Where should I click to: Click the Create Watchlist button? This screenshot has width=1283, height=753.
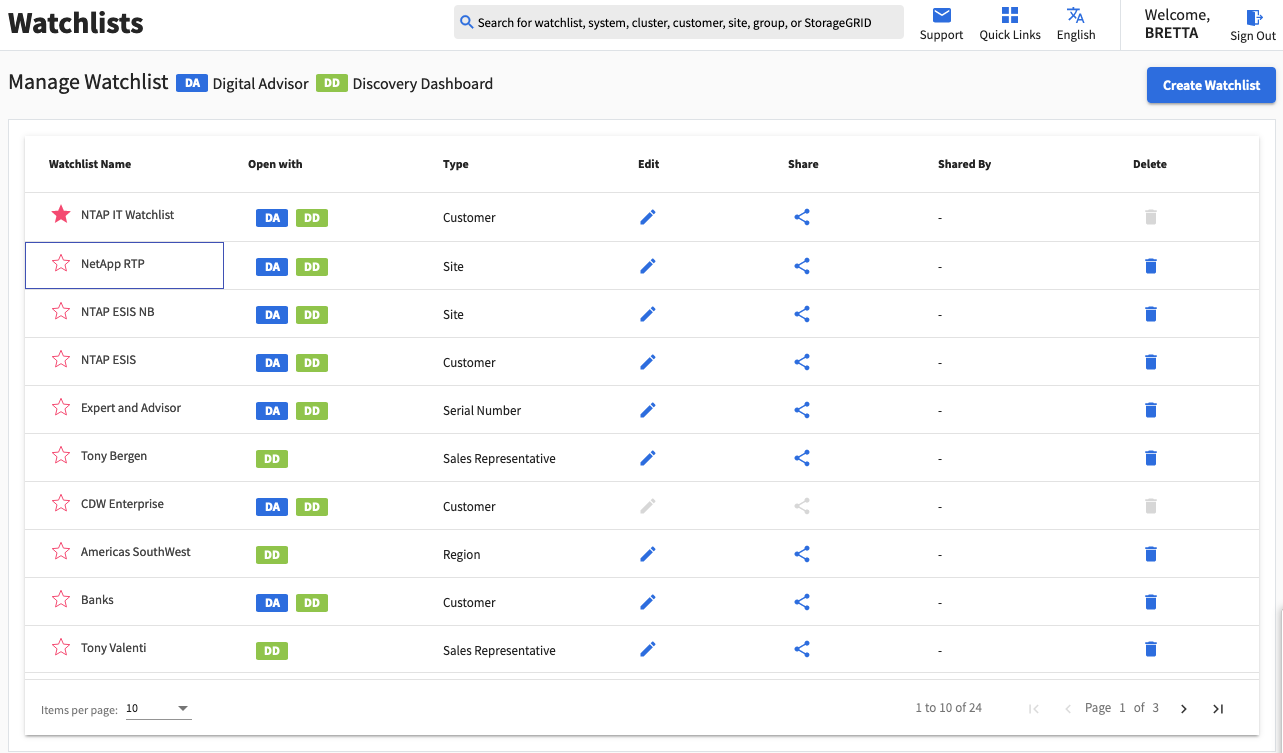click(x=1210, y=85)
